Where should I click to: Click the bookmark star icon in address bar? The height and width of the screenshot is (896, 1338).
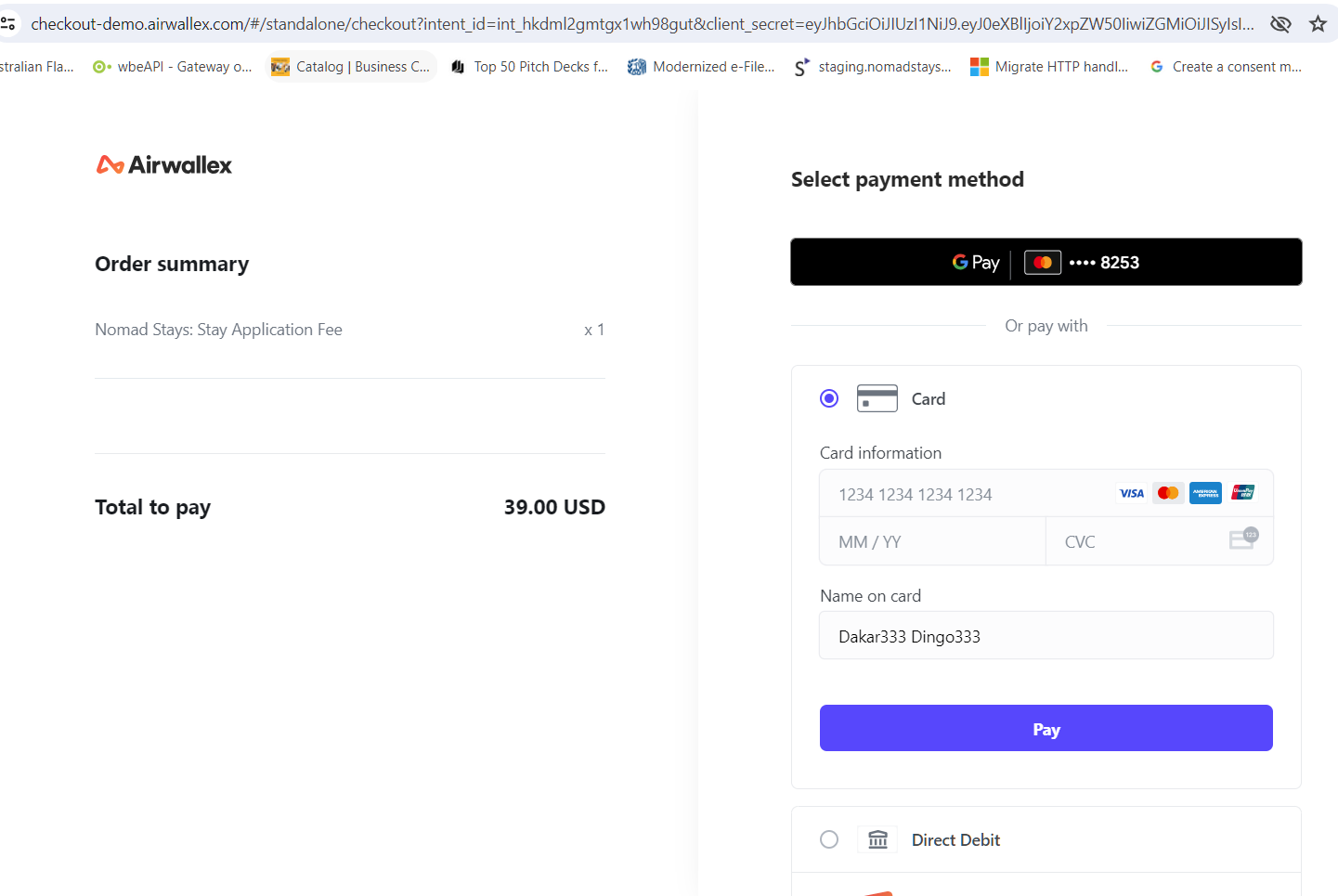click(x=1318, y=24)
